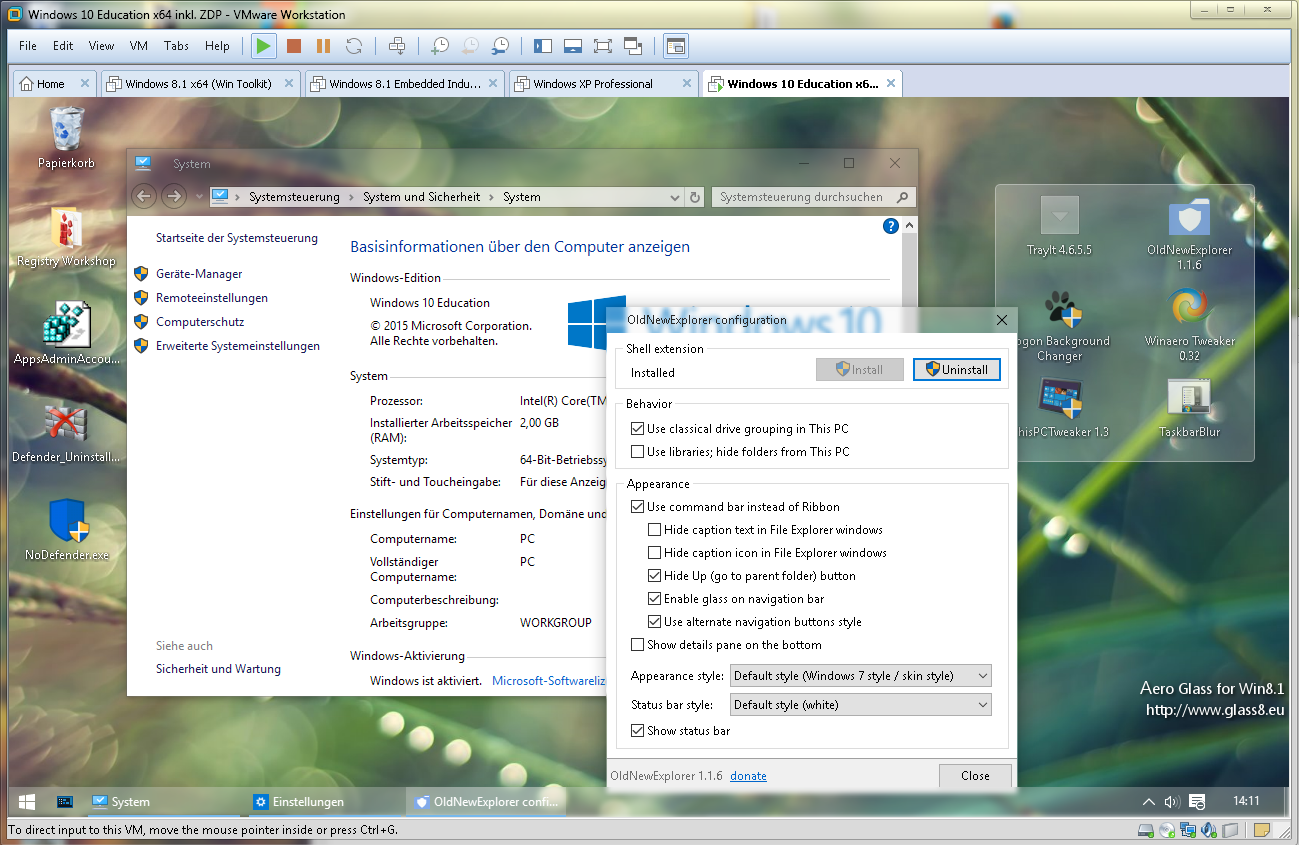The height and width of the screenshot is (845, 1299).
Task: Click the Uninstall shell extension button
Action: point(956,370)
